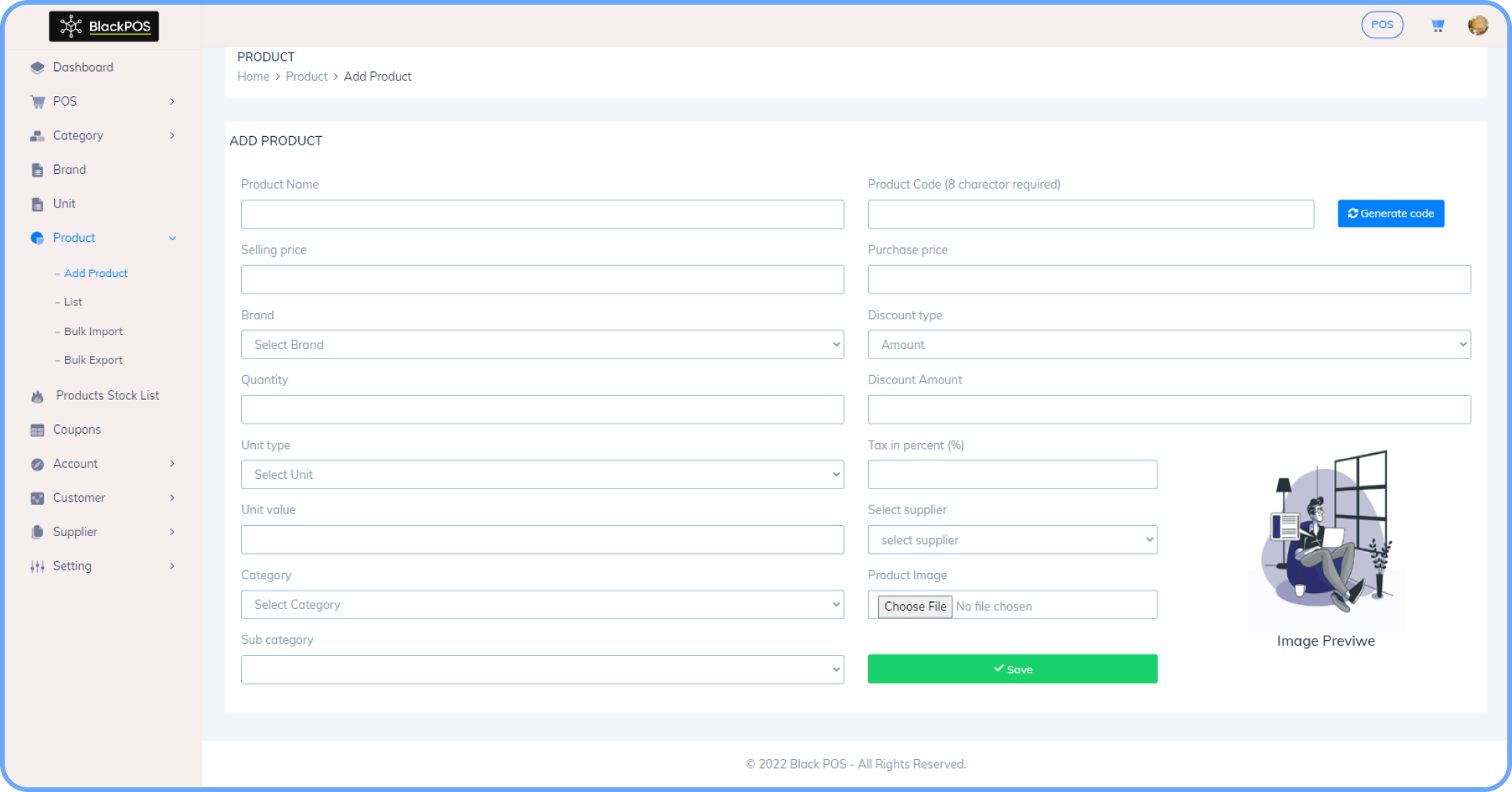Open the Select Category dropdown

tap(542, 604)
